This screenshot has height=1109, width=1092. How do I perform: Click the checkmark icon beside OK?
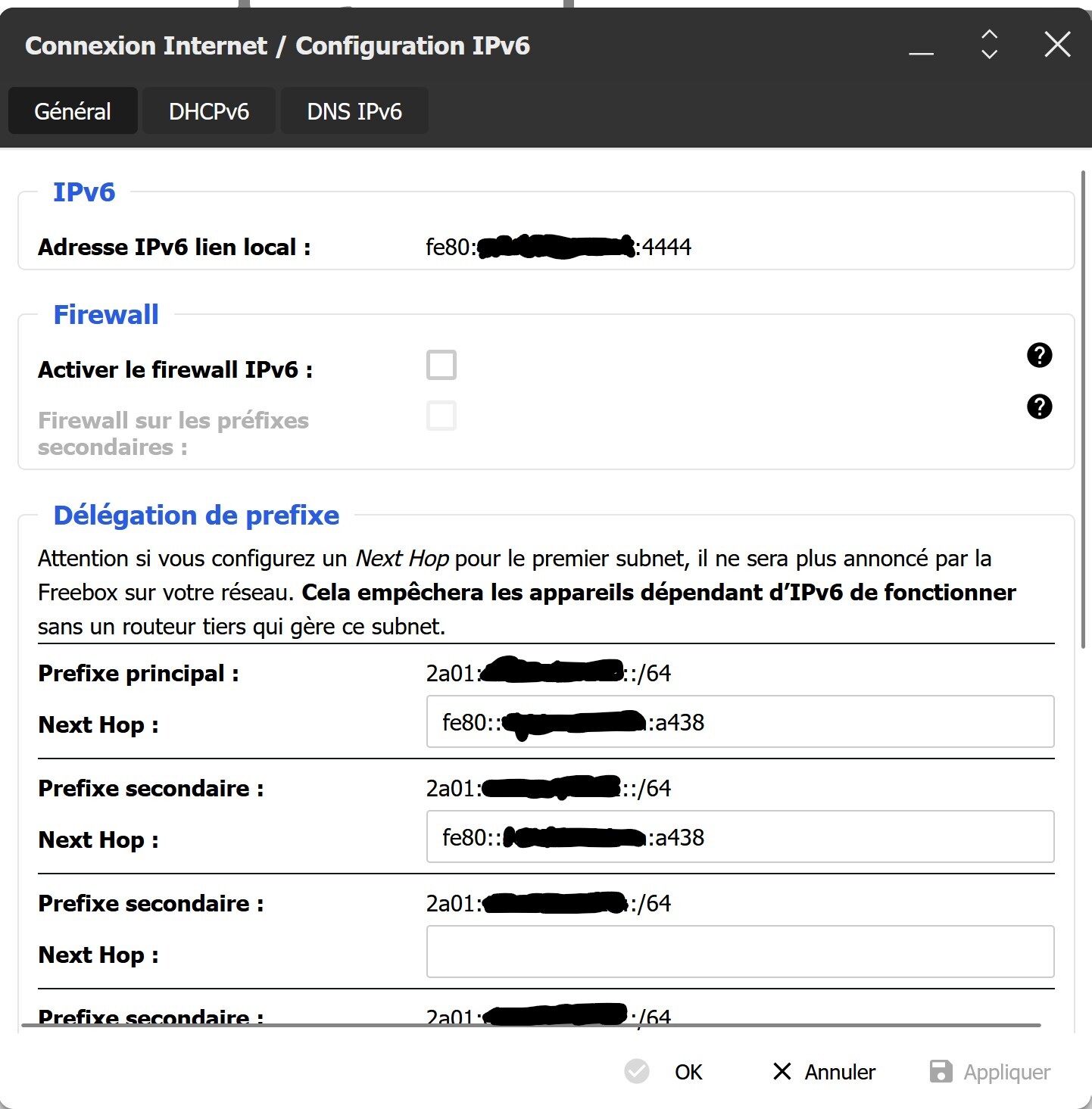coord(637,1071)
